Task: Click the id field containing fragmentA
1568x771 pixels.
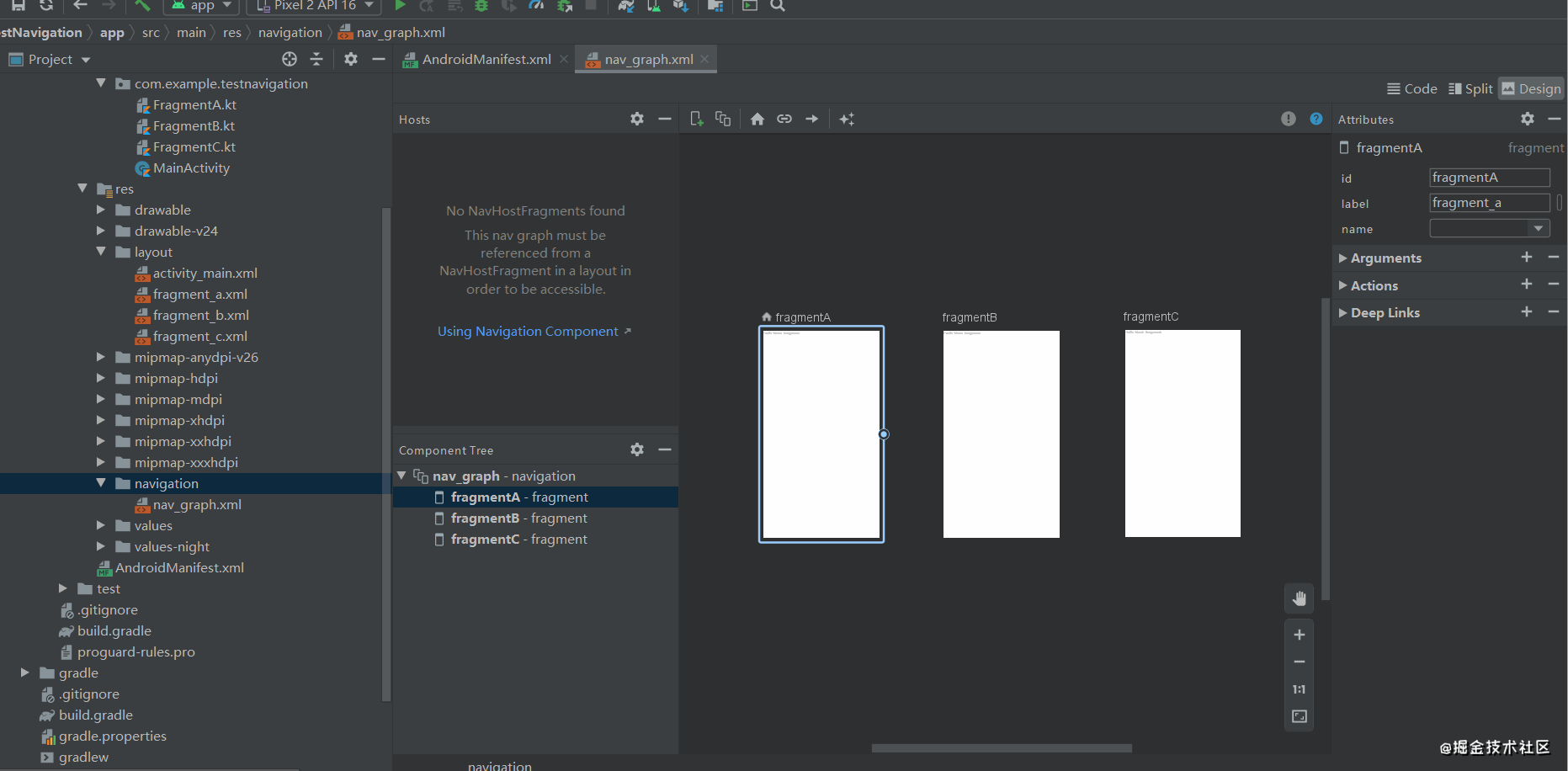Action: pos(1490,178)
